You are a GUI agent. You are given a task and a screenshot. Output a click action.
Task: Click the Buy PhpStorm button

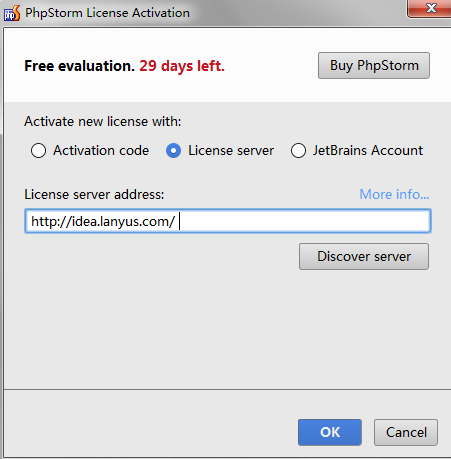(374, 65)
